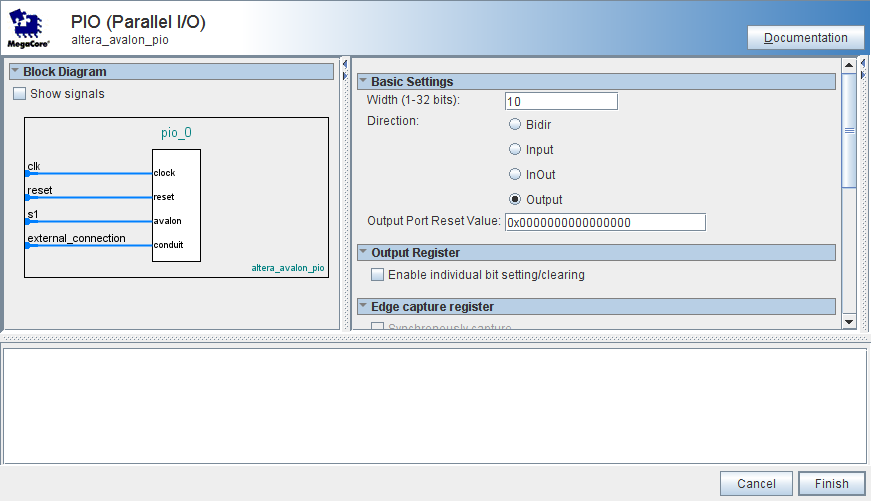Collapse the Basic Settings section

pyautogui.click(x=363, y=82)
